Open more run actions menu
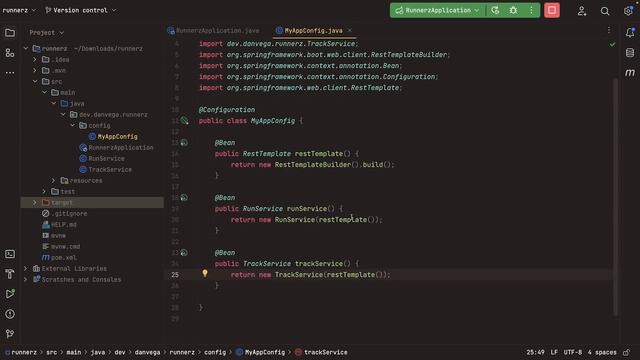Viewport: 640px width, 360px height. pyautogui.click(x=531, y=10)
